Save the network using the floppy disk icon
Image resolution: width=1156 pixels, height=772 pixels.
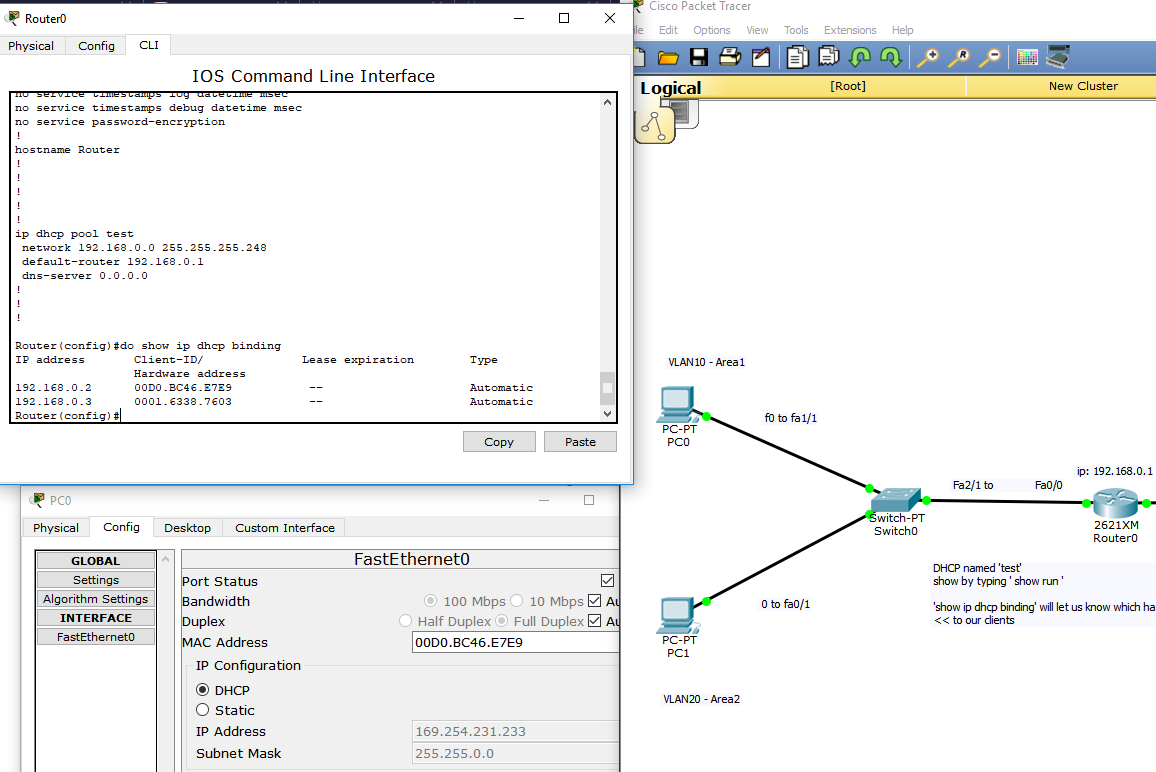point(699,57)
